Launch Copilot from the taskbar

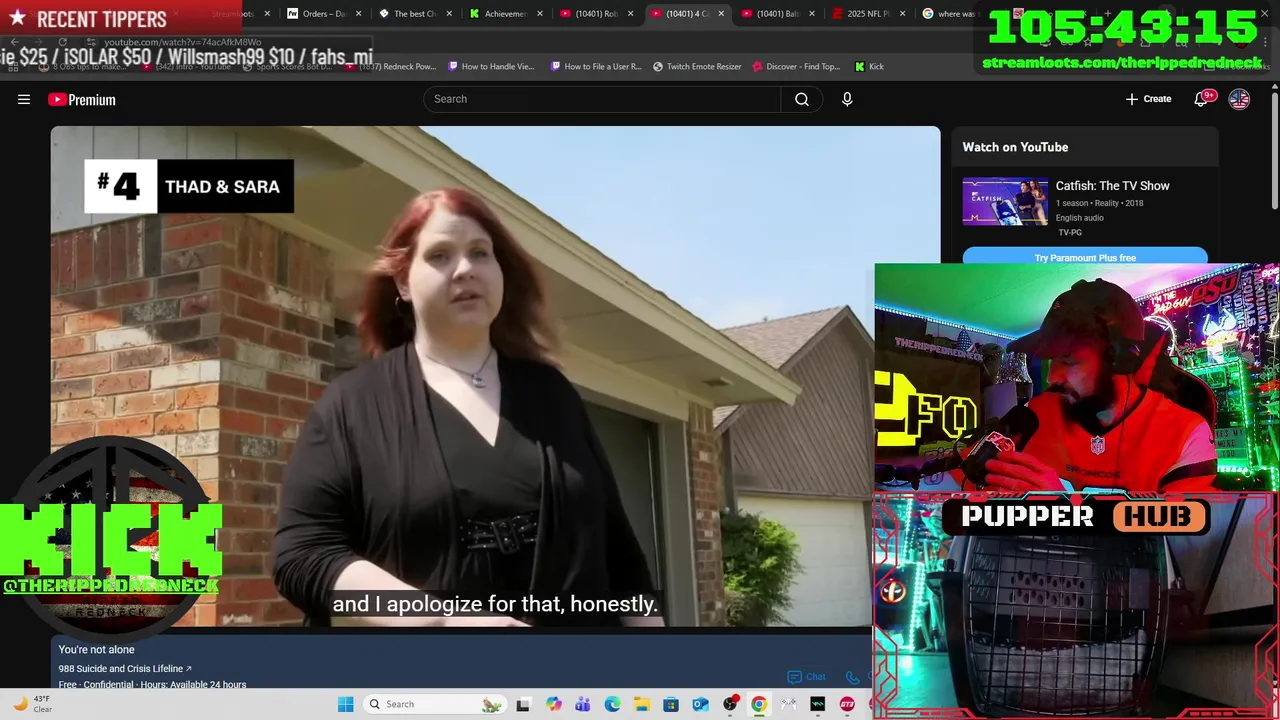tap(553, 704)
